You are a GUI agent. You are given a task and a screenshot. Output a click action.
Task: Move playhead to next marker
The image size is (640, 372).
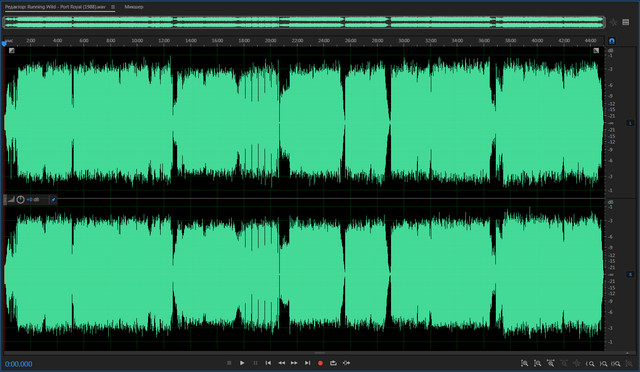click(307, 363)
